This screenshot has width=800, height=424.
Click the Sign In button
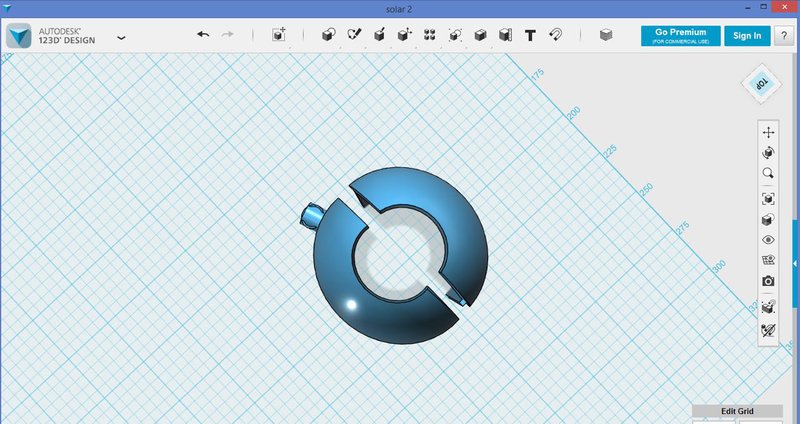coord(746,35)
